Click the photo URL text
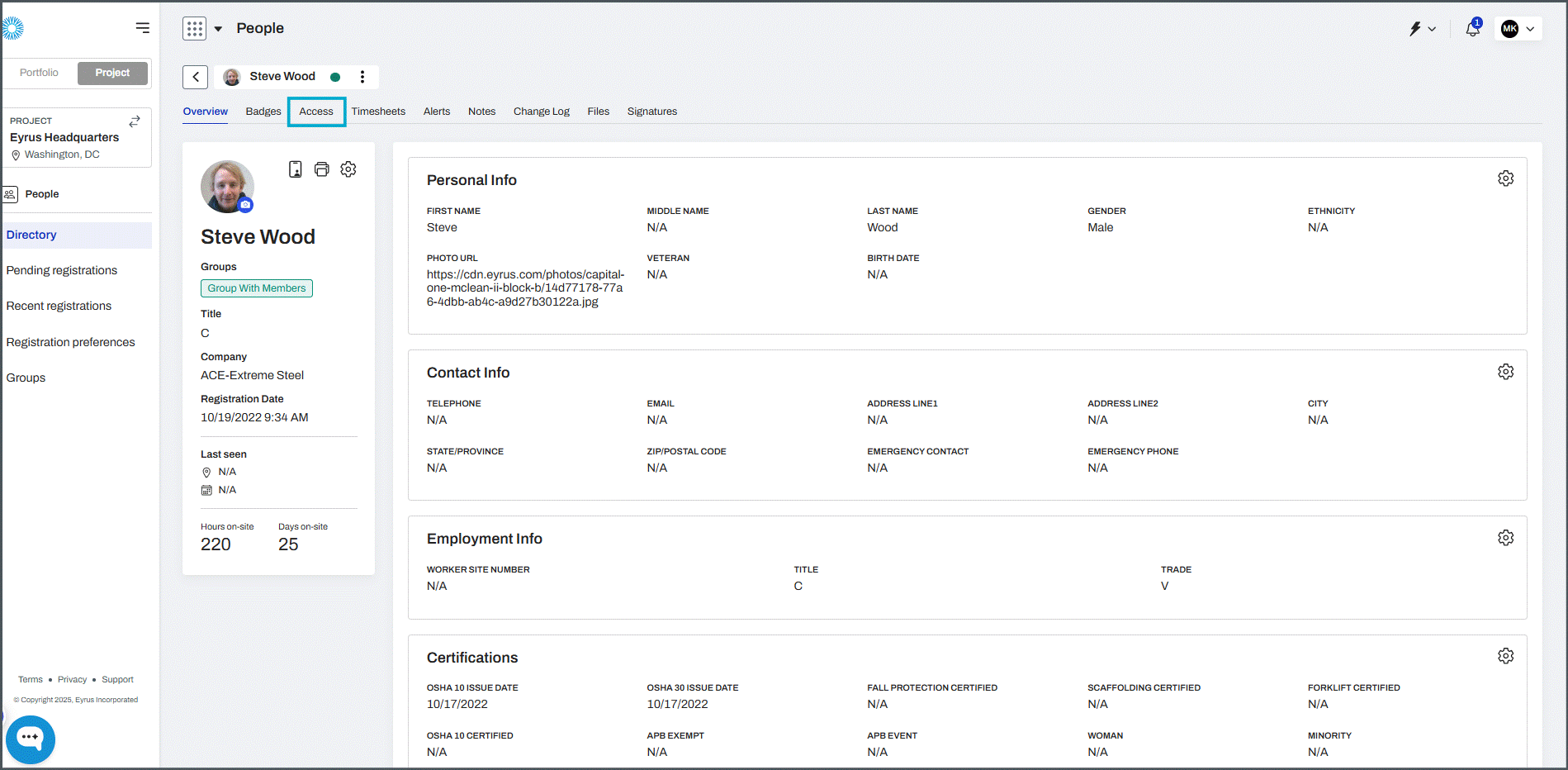 point(526,288)
